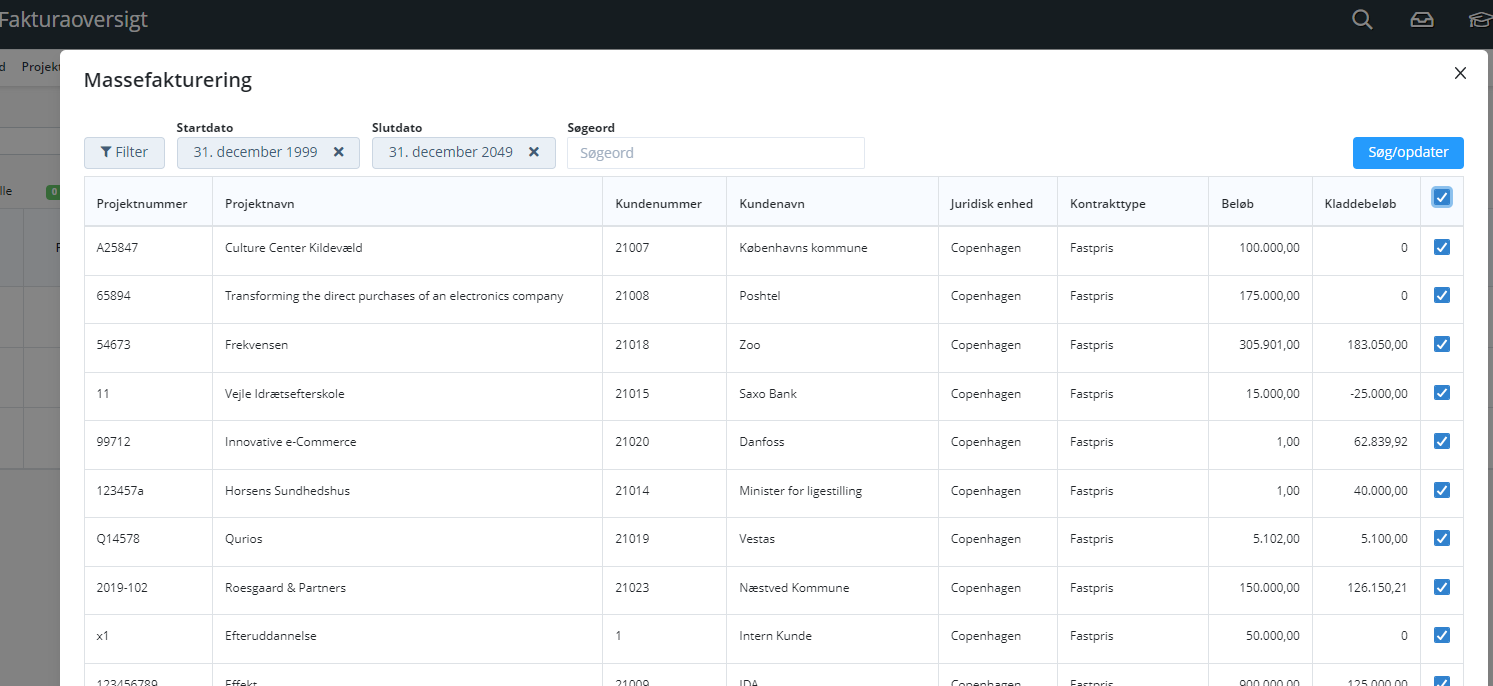
Task: Click the Filter button label
Action: tap(130, 152)
